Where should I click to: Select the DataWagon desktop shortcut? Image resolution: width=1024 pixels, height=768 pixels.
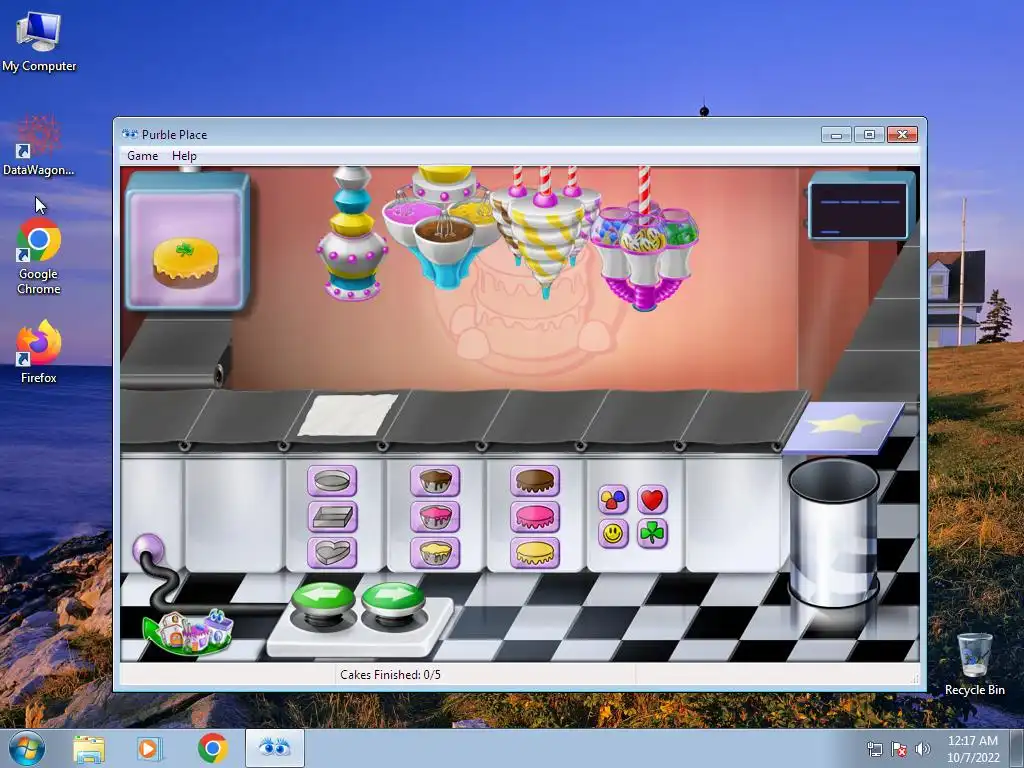pos(39,146)
